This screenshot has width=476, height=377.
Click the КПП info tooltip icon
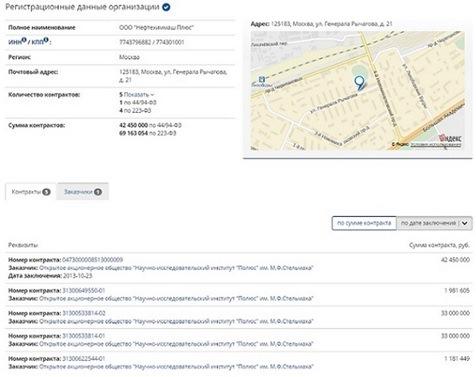[x=46, y=40]
